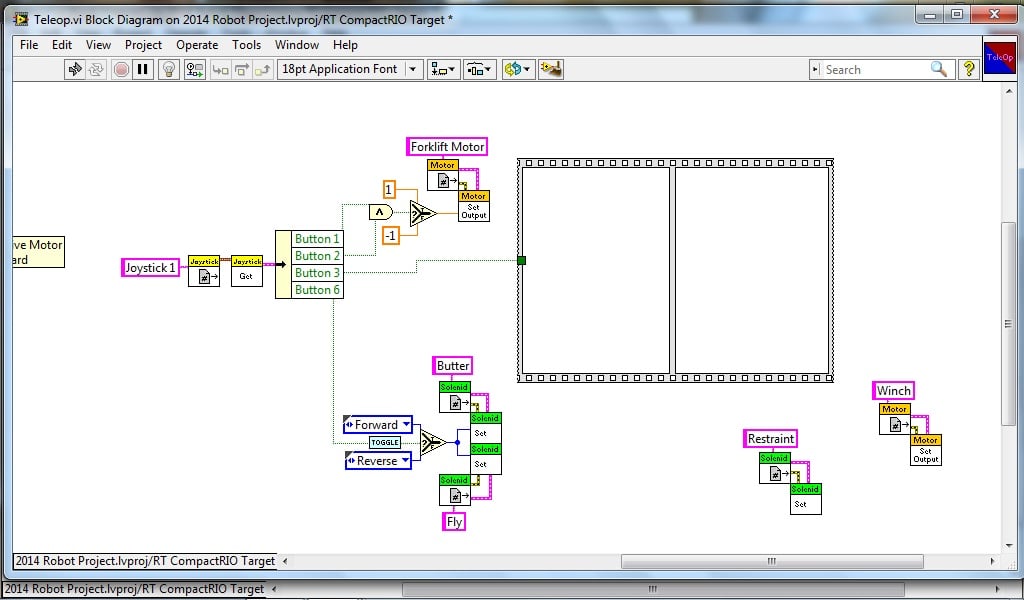The width and height of the screenshot is (1024, 600).
Task: Select the Winch Motor Set Output node
Action: 926,450
